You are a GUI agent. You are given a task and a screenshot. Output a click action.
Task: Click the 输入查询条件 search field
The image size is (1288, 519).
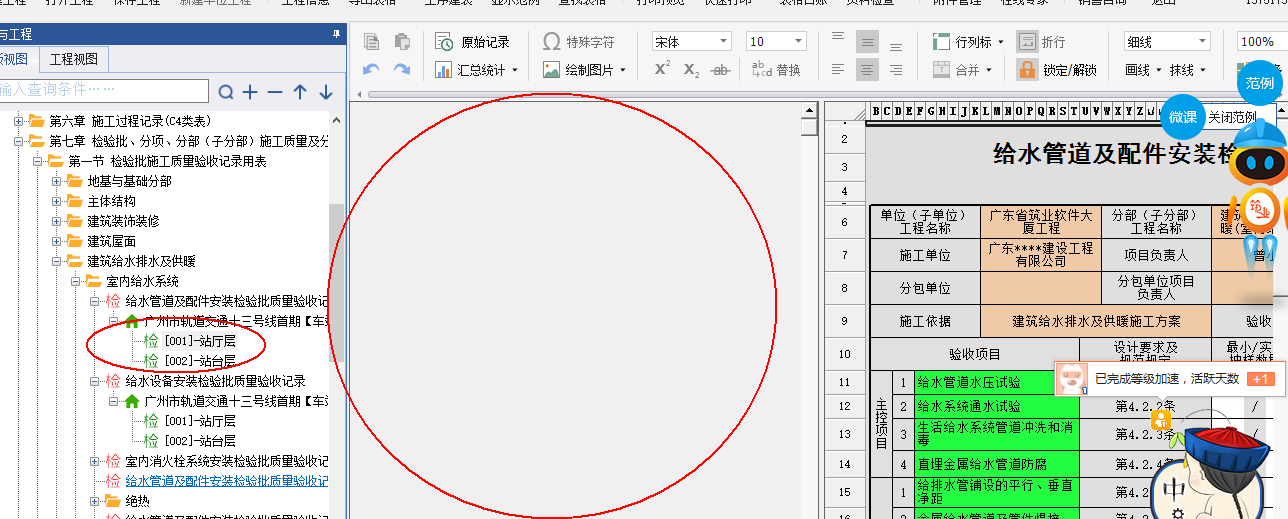104,91
